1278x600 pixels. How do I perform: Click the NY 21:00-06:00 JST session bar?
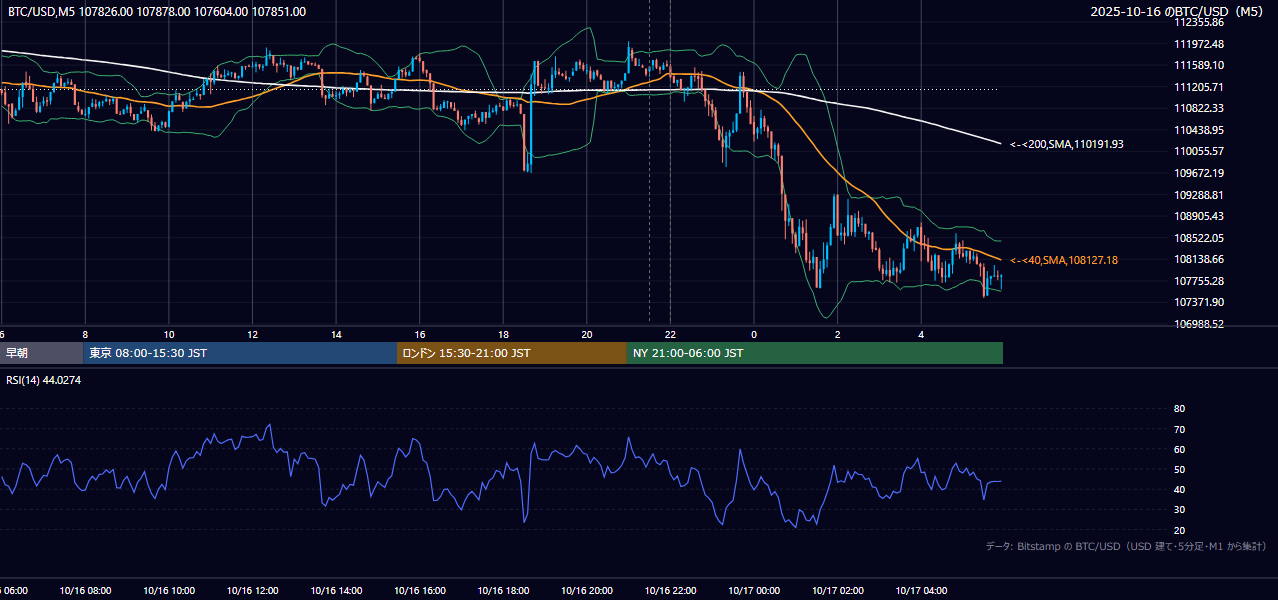815,353
